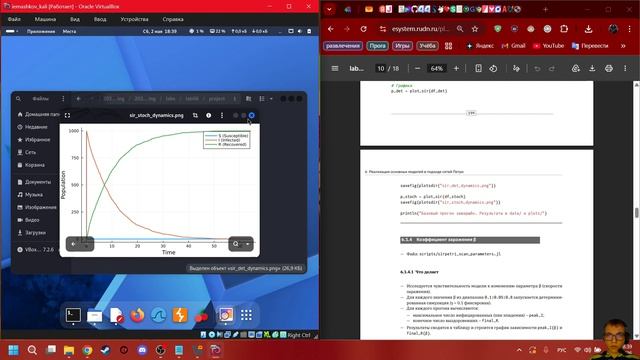Open the развлечения bookmark folder

tap(343, 46)
